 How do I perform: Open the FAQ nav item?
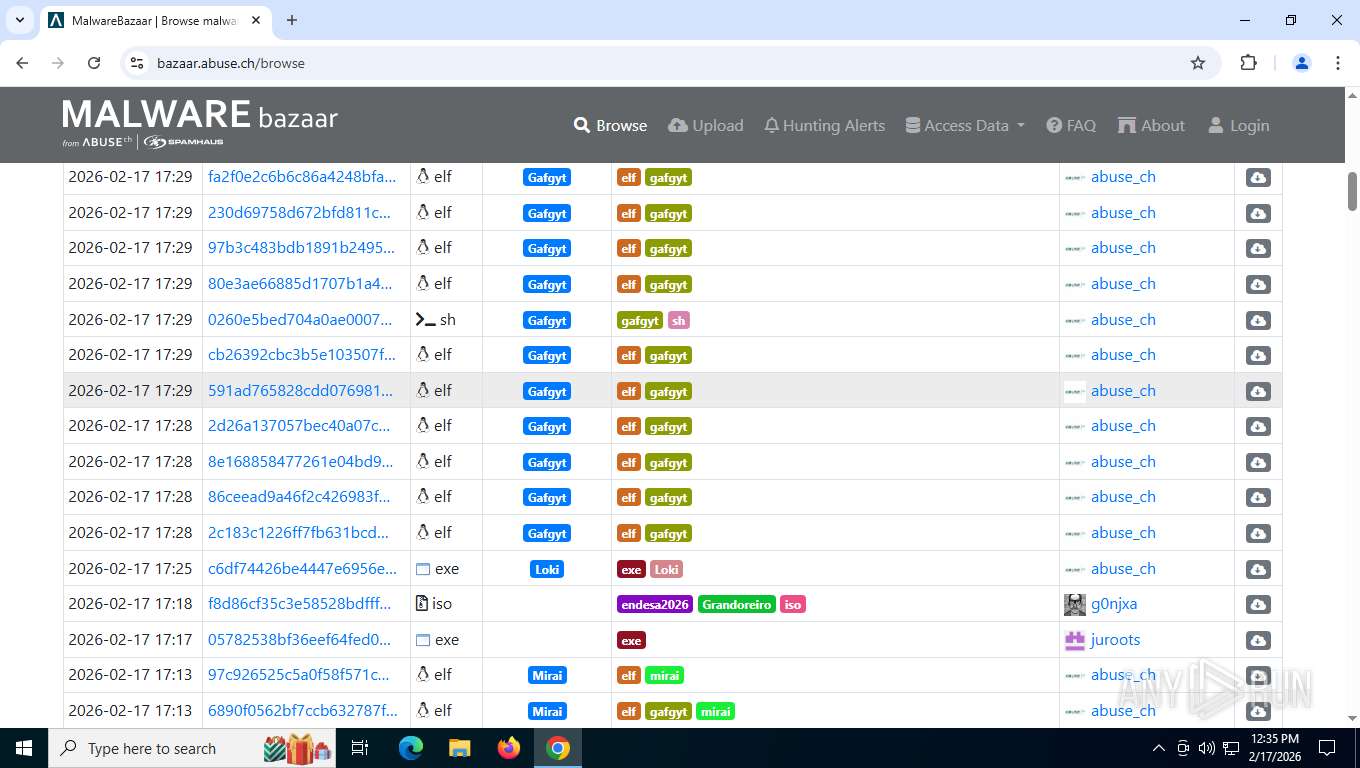click(1071, 125)
